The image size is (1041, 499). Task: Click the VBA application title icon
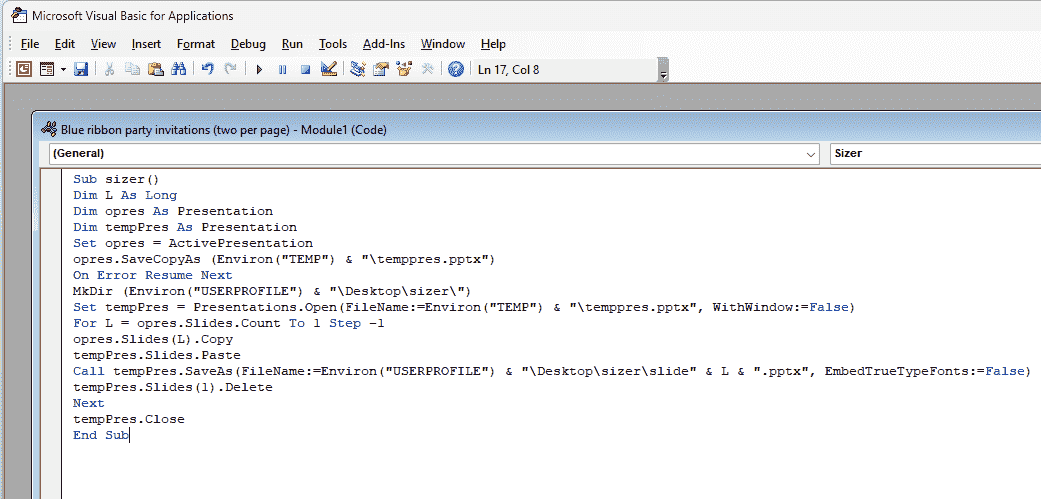(x=19, y=15)
